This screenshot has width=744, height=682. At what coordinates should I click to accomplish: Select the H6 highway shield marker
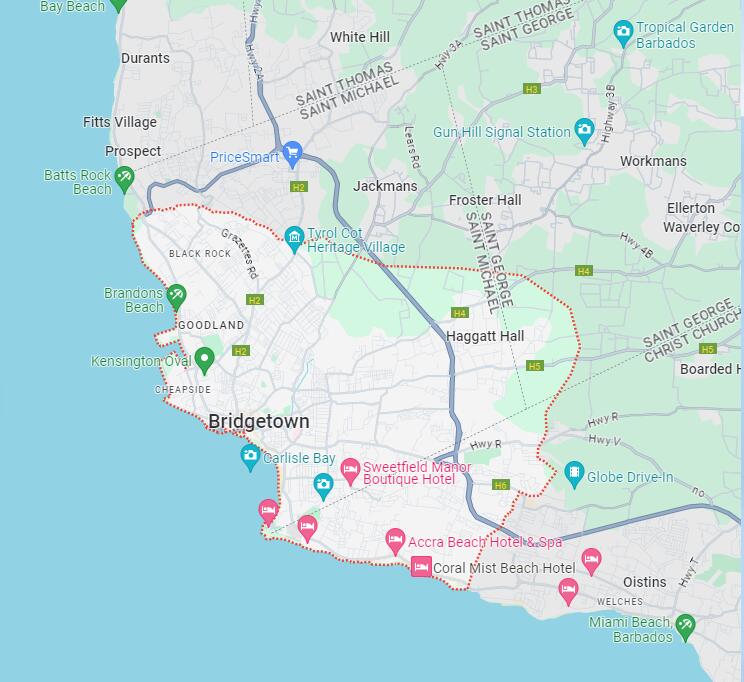[x=501, y=485]
